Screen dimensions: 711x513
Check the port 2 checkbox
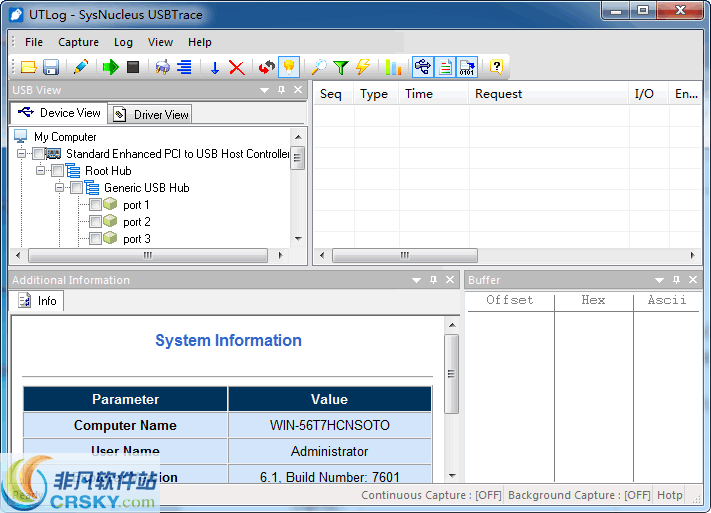[95, 222]
